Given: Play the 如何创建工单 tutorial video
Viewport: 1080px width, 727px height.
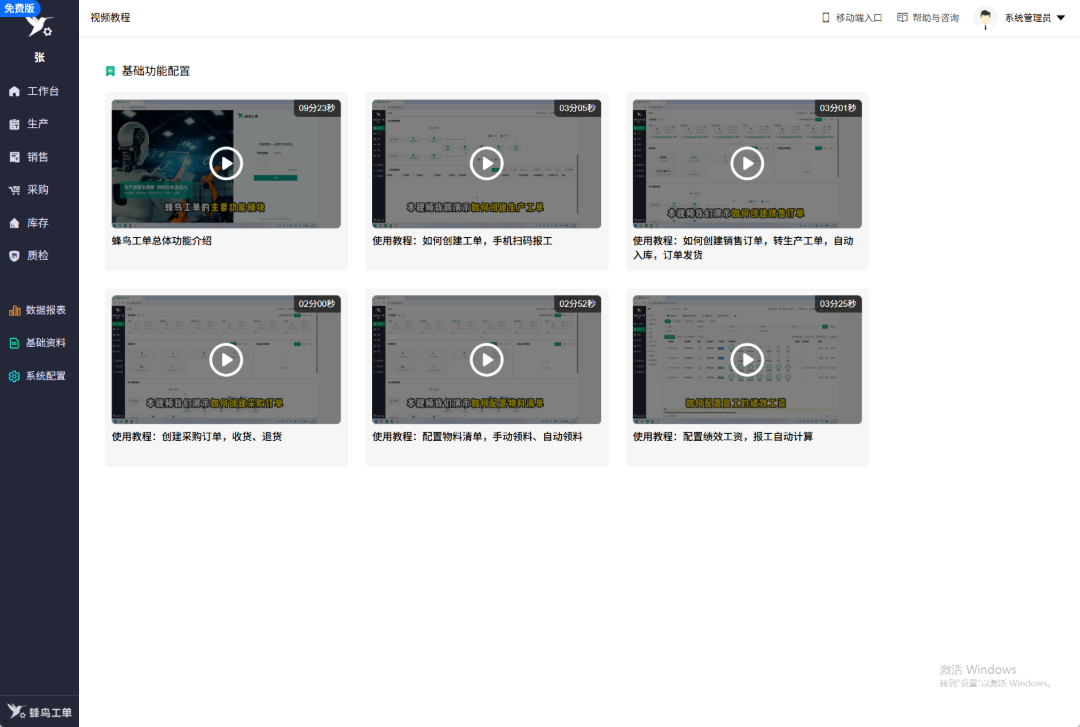Looking at the screenshot, I should pyautogui.click(x=486, y=164).
